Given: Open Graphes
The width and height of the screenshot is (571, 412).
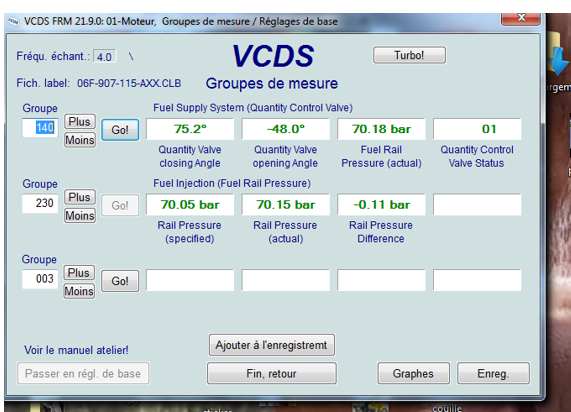Looking at the screenshot, I should (413, 373).
